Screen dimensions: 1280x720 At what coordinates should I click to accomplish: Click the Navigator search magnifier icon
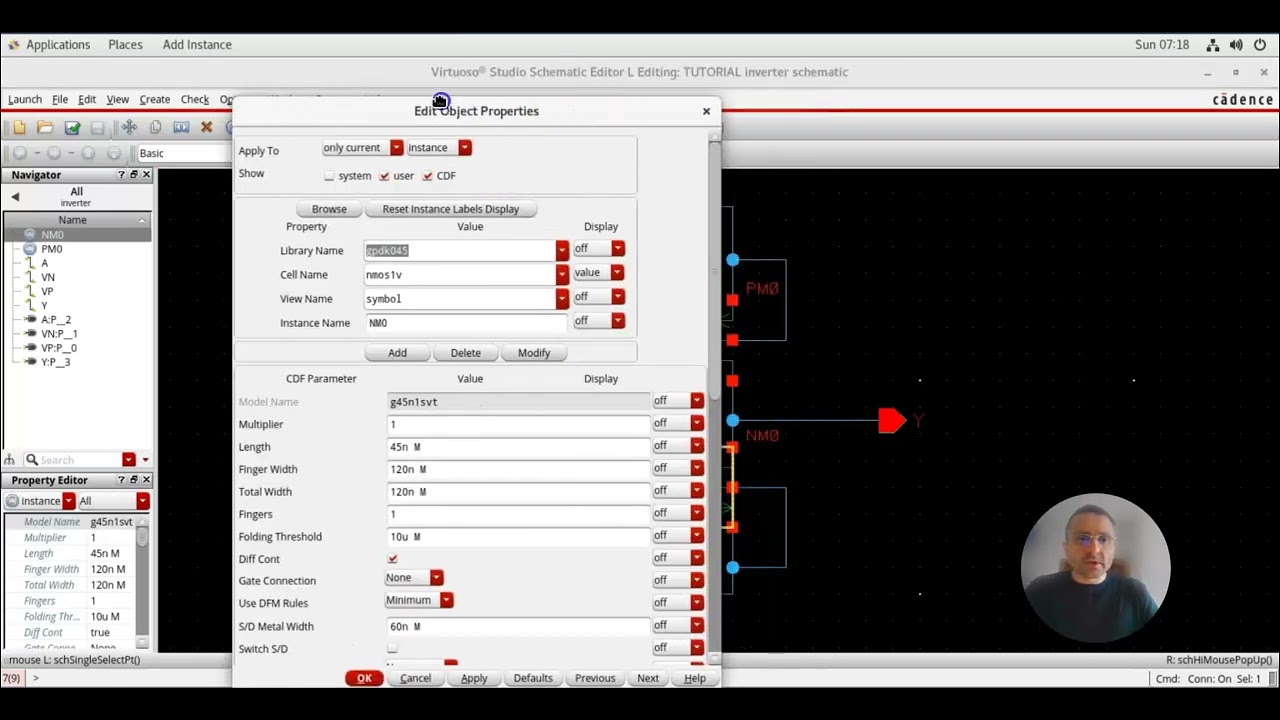pos(32,460)
